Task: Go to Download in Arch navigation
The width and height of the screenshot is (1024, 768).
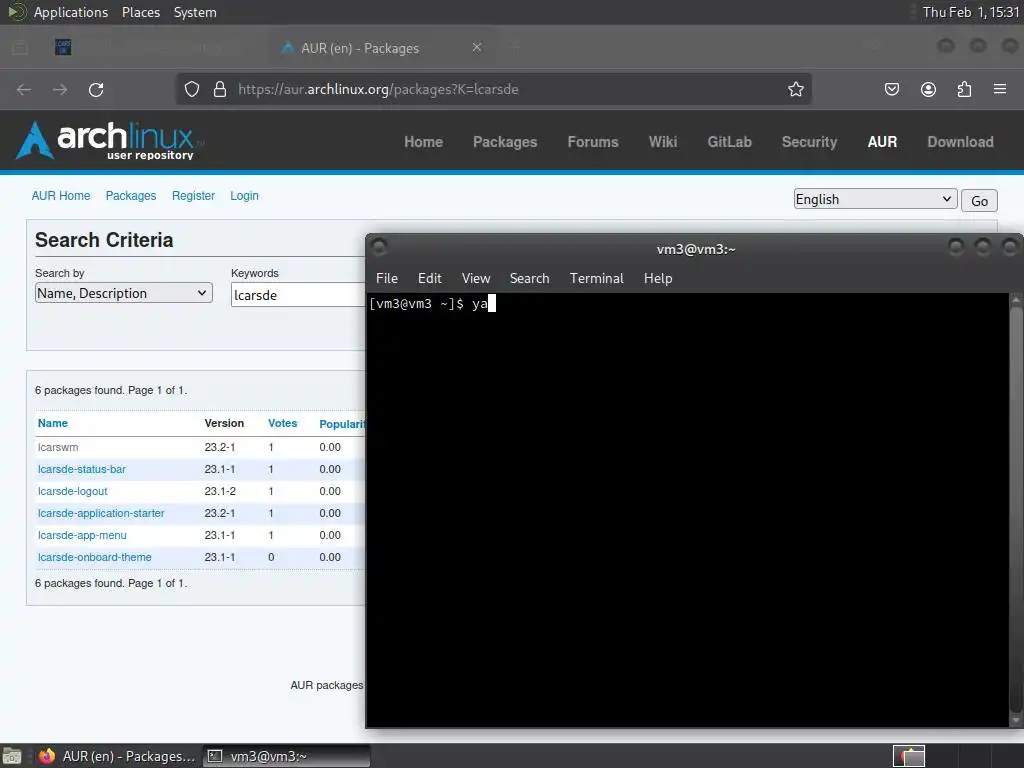Action: coord(961,142)
